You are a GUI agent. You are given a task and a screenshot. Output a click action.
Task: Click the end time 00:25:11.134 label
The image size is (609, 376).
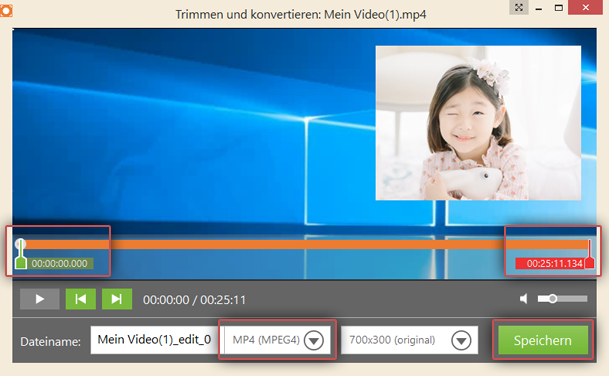[x=551, y=263]
